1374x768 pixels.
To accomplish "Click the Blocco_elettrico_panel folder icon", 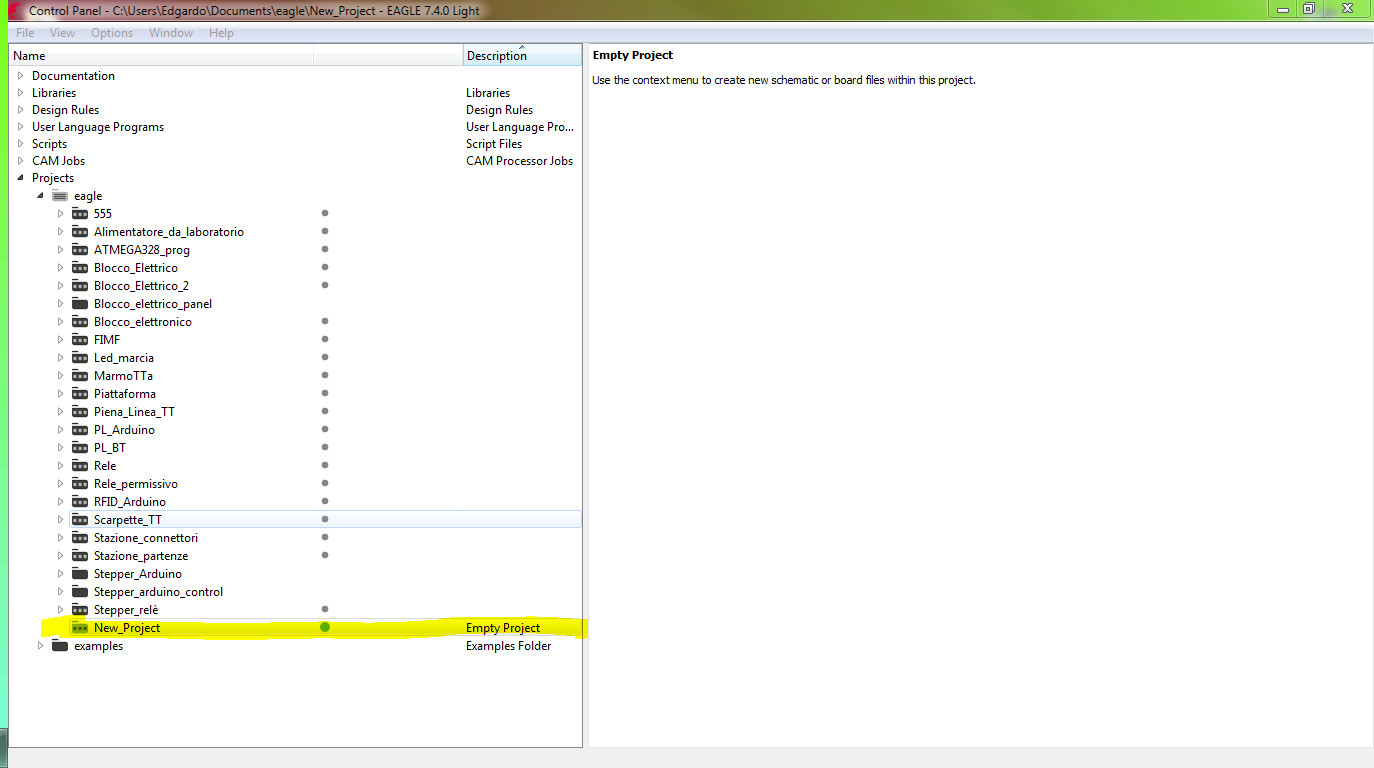I will point(80,304).
